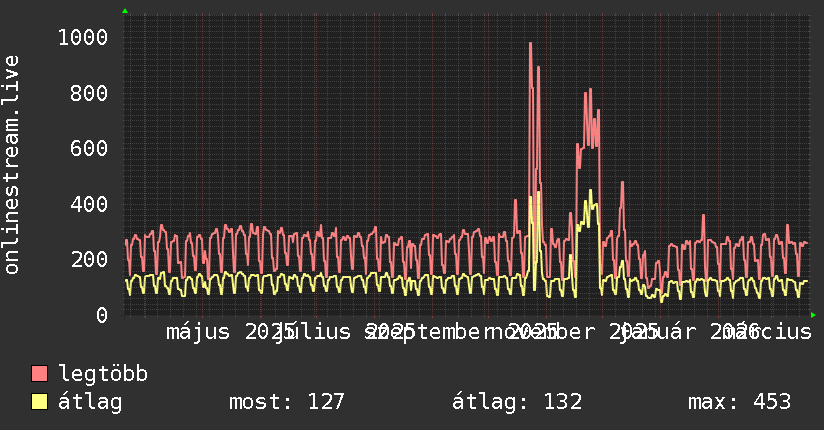Click the green arrow atop the y-axis
Viewport: 824px width, 430px height.
(125, 11)
